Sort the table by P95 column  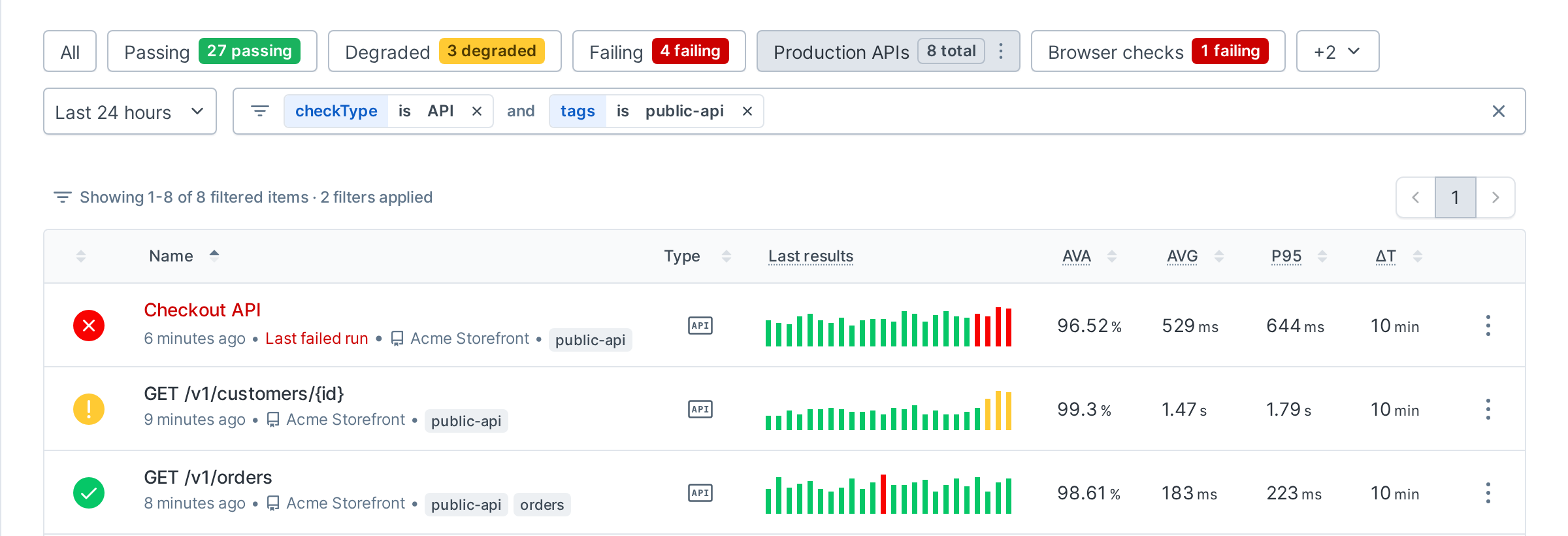click(1299, 256)
